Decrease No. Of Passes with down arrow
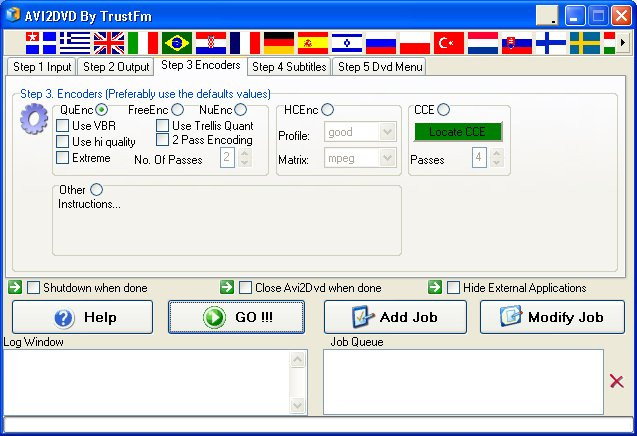 [x=244, y=163]
